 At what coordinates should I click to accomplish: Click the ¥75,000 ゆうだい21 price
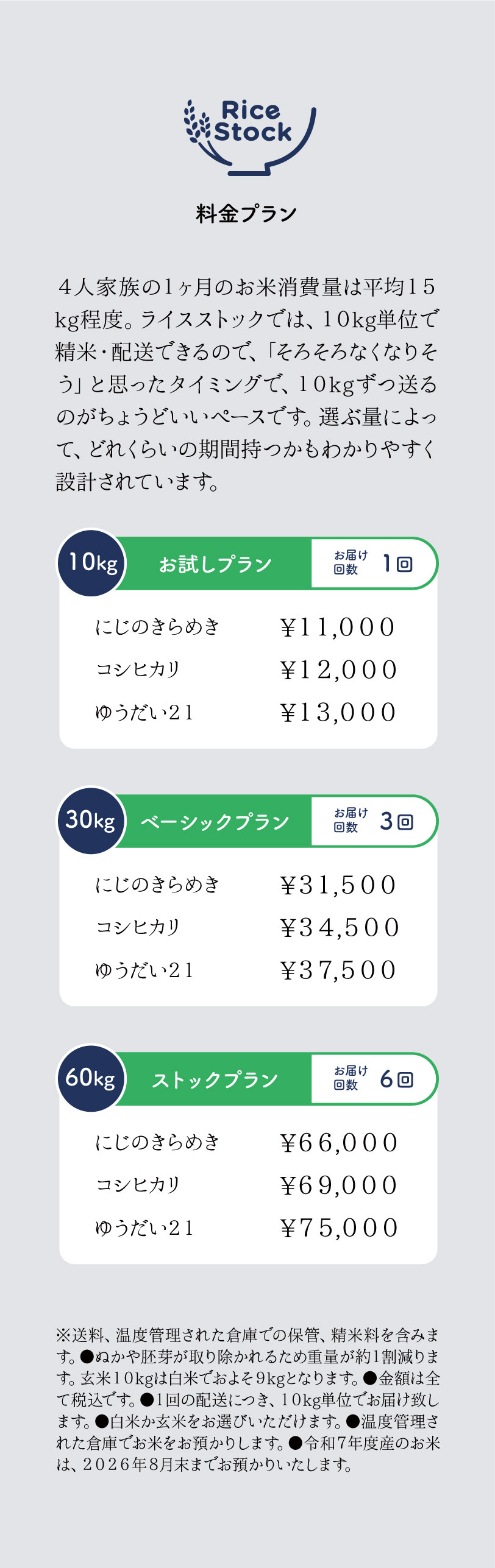[338, 1227]
